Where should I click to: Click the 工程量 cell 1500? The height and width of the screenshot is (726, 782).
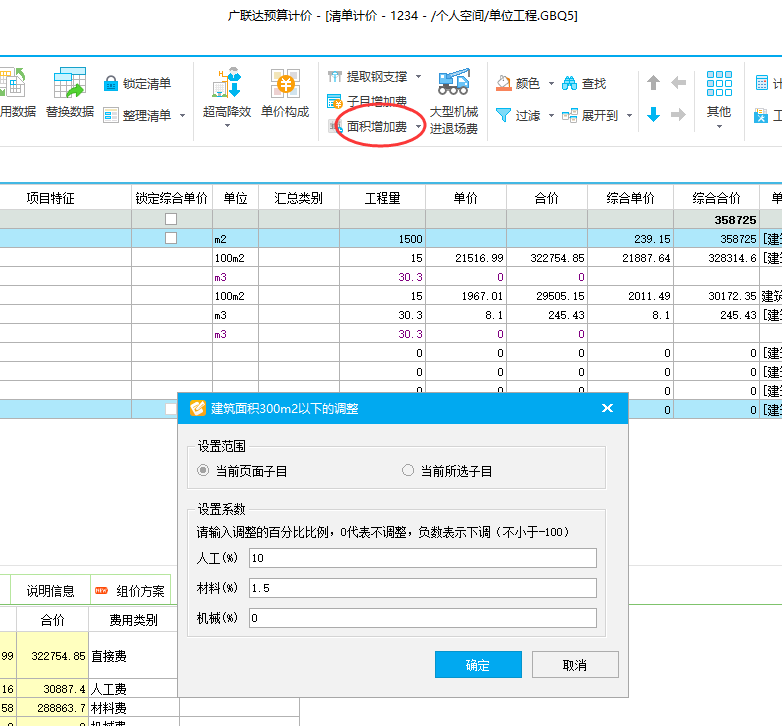coord(383,239)
